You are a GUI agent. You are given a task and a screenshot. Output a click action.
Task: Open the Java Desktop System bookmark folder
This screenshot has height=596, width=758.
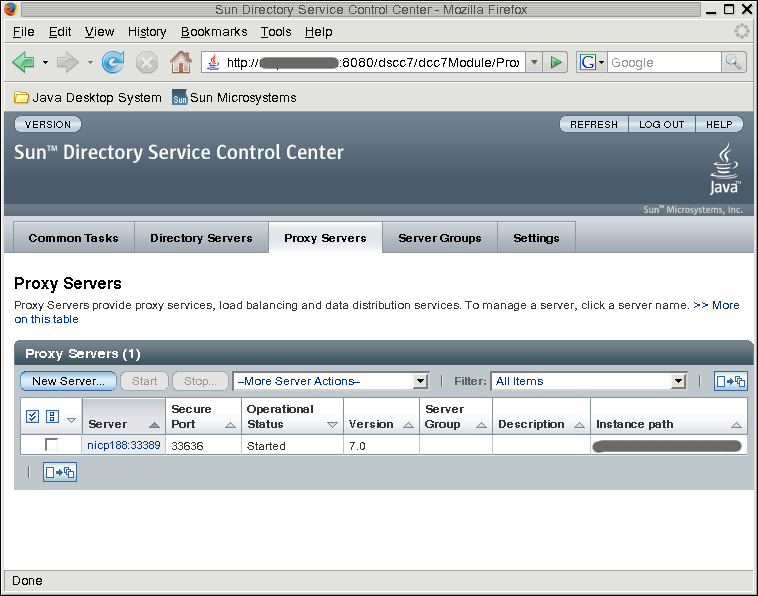coord(87,98)
